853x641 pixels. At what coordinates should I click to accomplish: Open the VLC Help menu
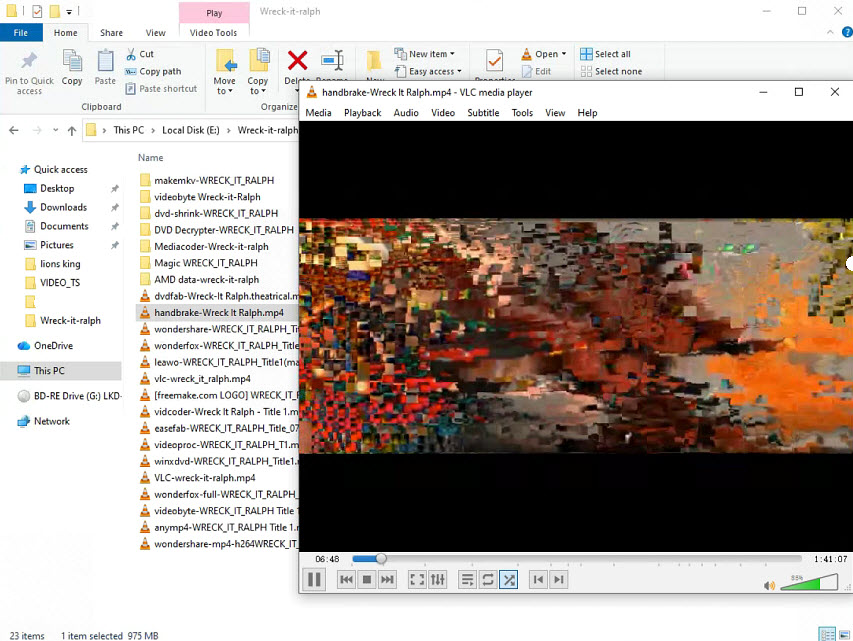click(587, 113)
